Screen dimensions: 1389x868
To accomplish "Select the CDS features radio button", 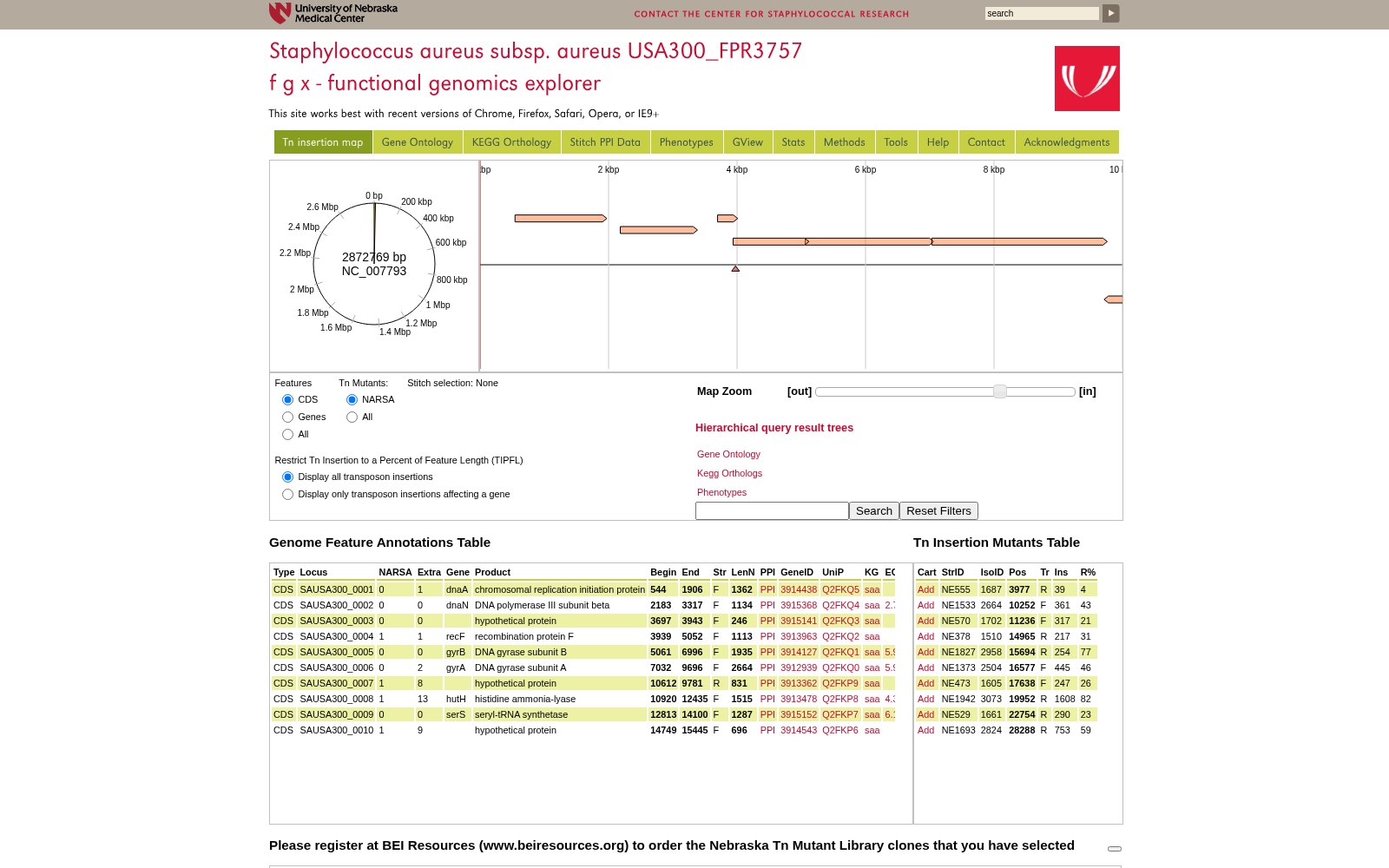I will pos(287,400).
